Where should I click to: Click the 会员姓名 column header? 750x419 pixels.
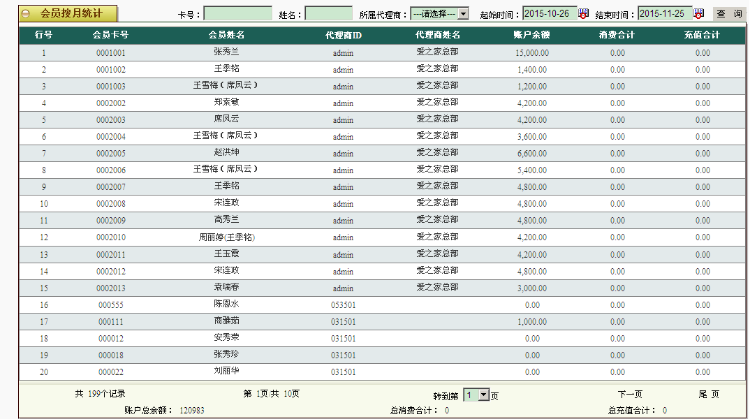(x=226, y=35)
